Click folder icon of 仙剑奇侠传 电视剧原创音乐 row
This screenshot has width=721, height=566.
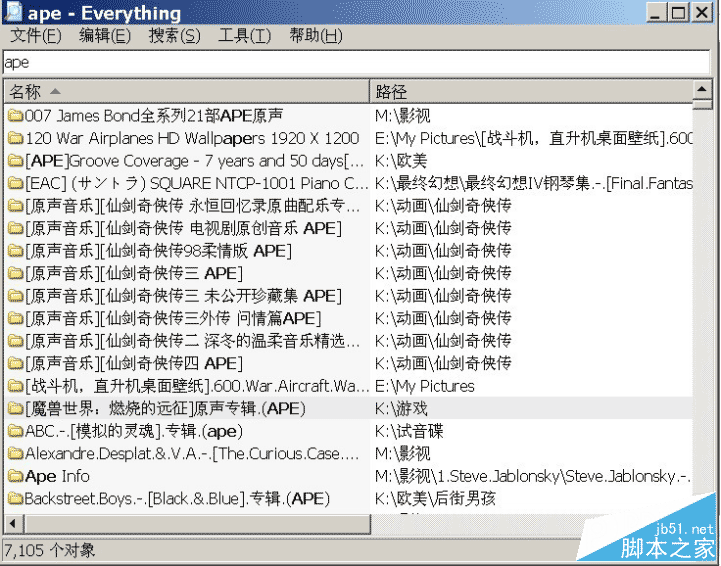[16, 229]
